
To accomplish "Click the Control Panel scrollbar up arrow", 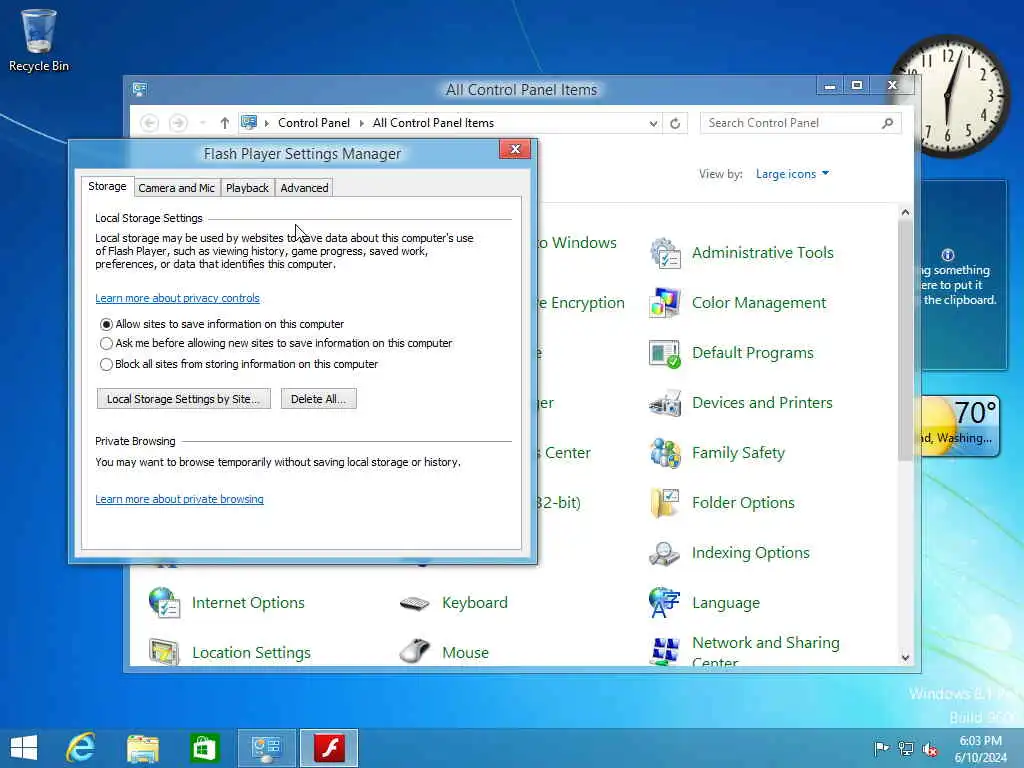I will point(905,212).
